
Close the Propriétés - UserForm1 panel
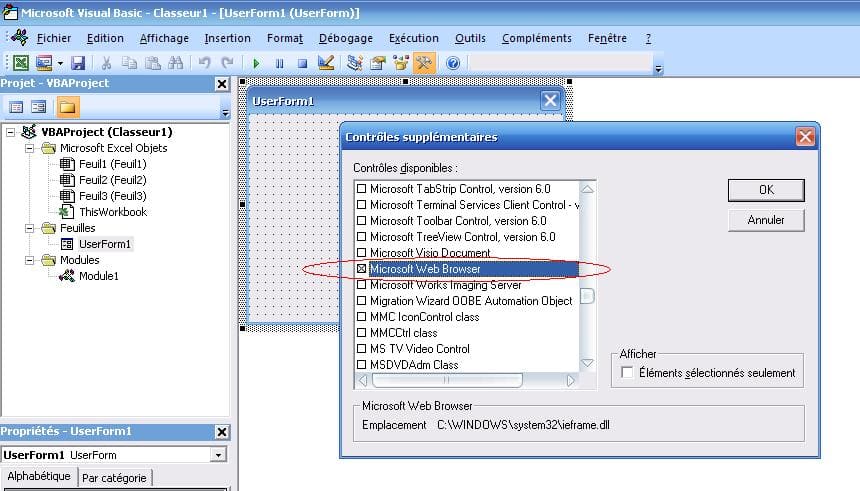click(x=222, y=432)
